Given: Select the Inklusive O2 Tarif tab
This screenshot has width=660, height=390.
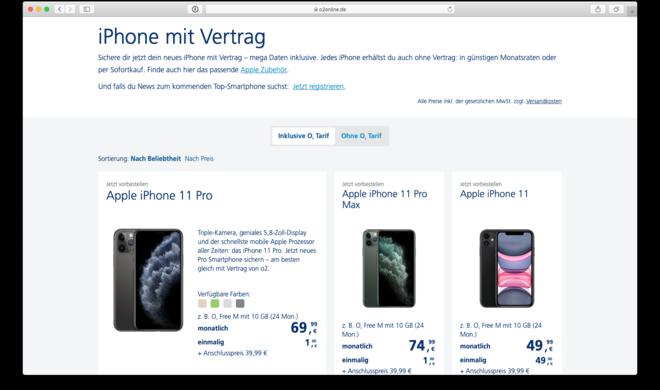Looking at the screenshot, I should 303,136.
